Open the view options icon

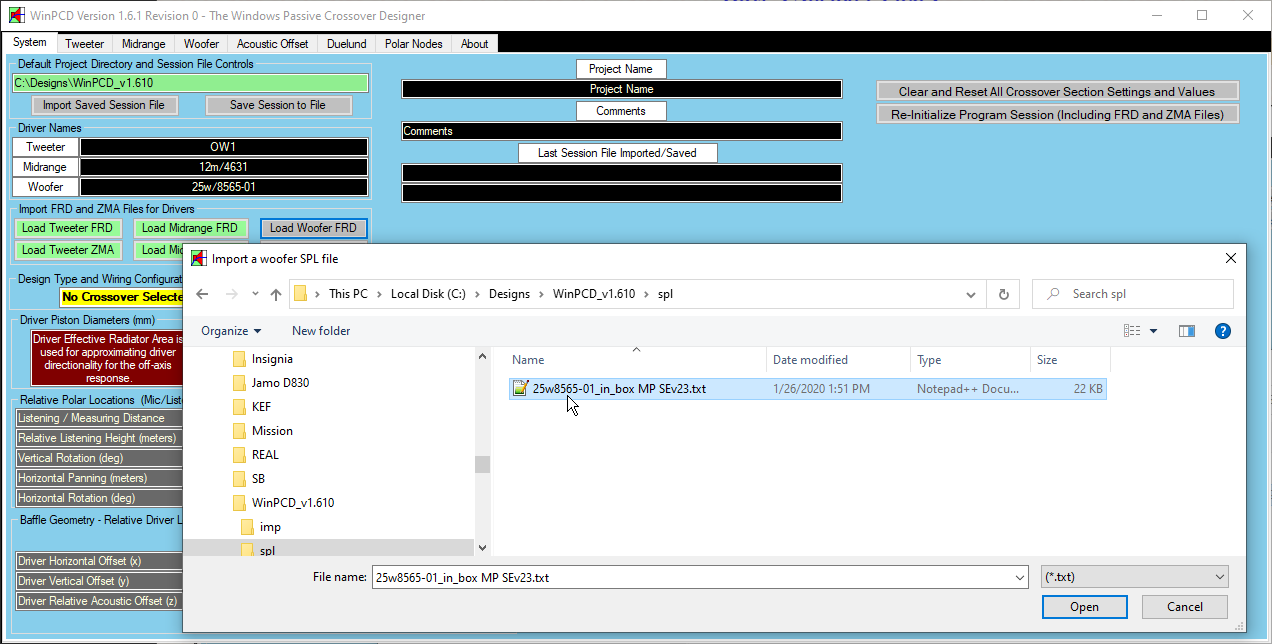1132,331
